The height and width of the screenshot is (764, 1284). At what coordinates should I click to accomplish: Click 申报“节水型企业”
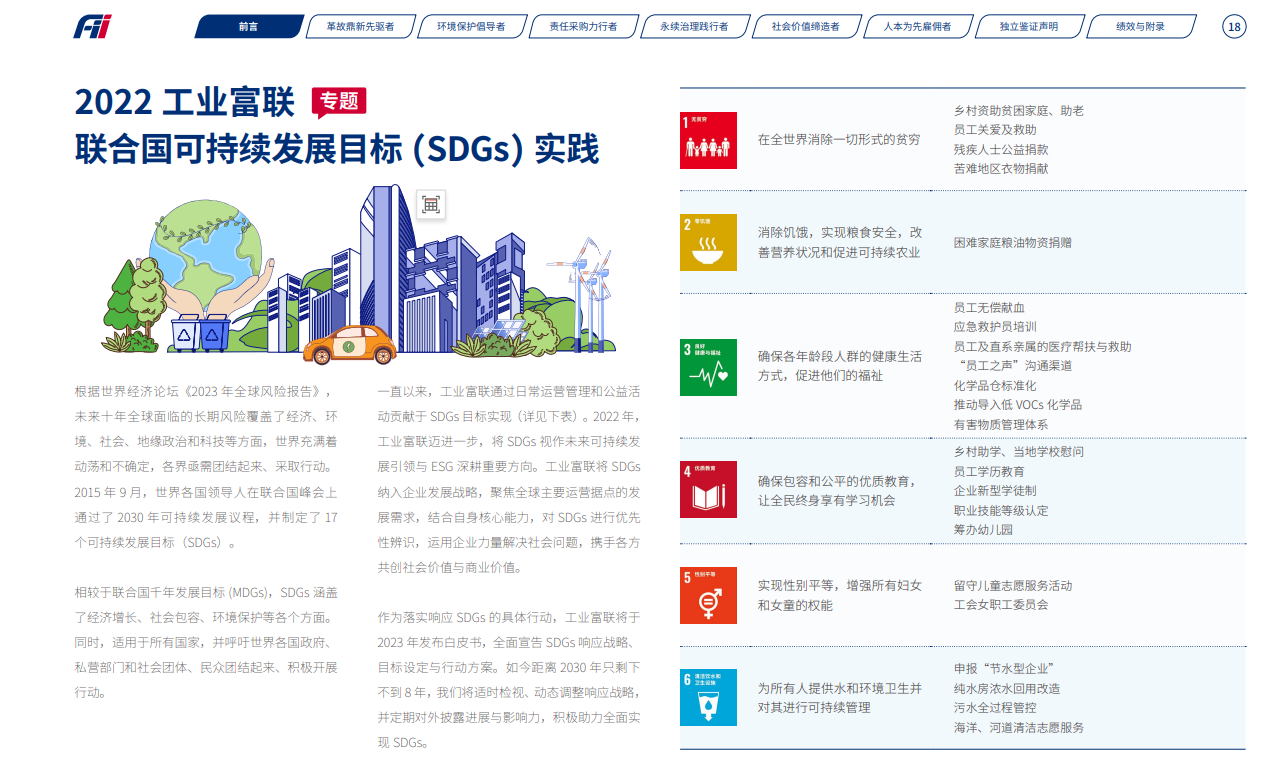[1004, 669]
